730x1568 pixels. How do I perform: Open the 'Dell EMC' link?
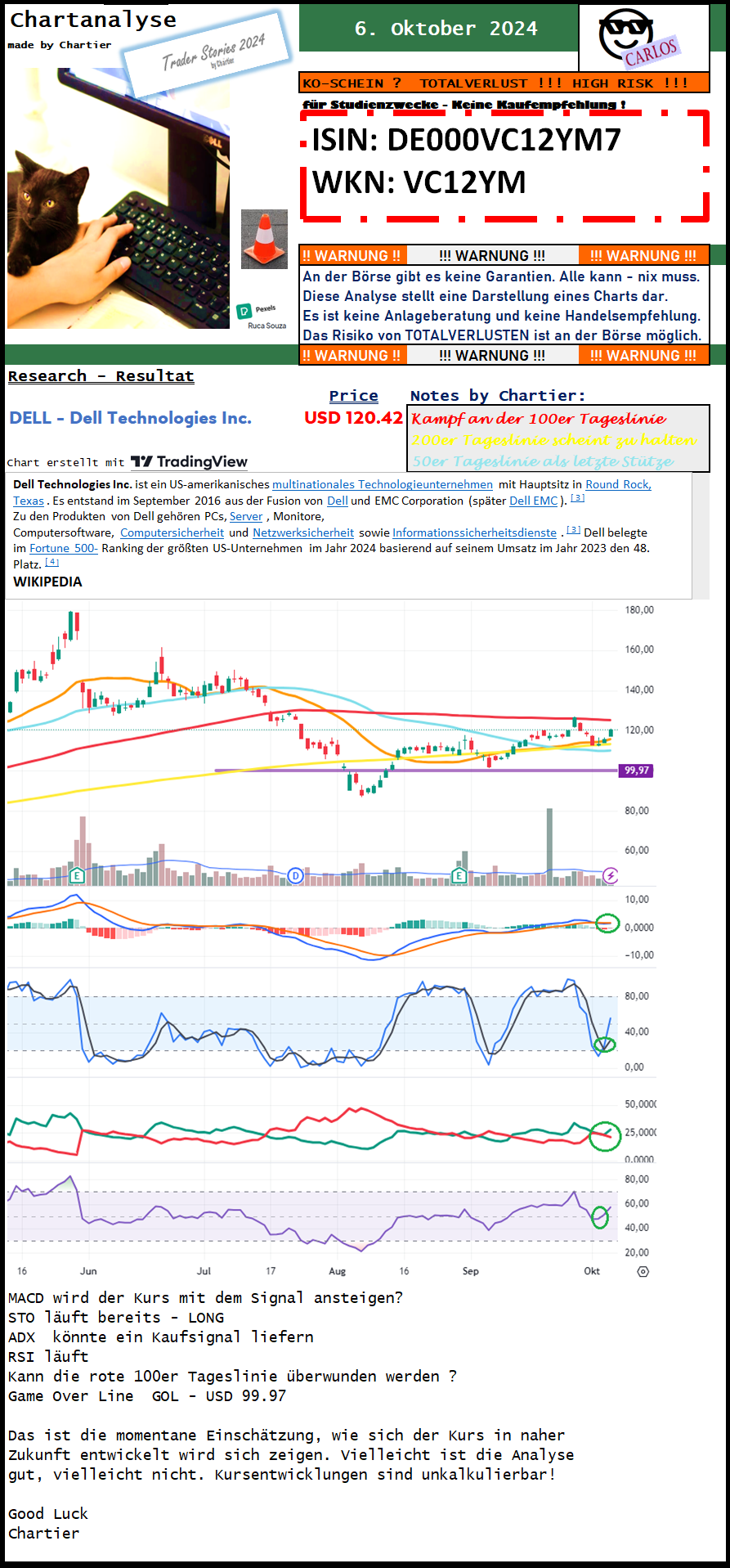[x=533, y=501]
